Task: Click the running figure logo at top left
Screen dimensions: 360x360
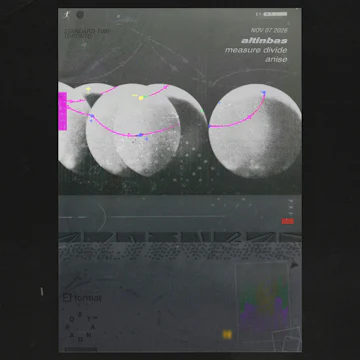Action: pos(66,15)
